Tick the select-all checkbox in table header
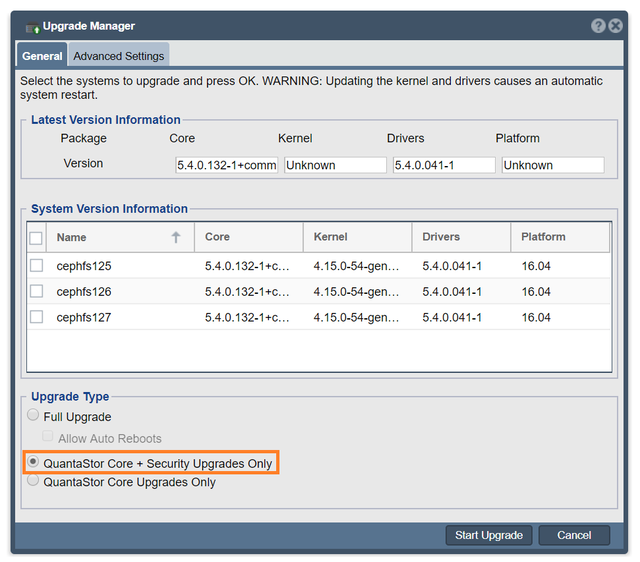The height and width of the screenshot is (562, 640). [36, 238]
